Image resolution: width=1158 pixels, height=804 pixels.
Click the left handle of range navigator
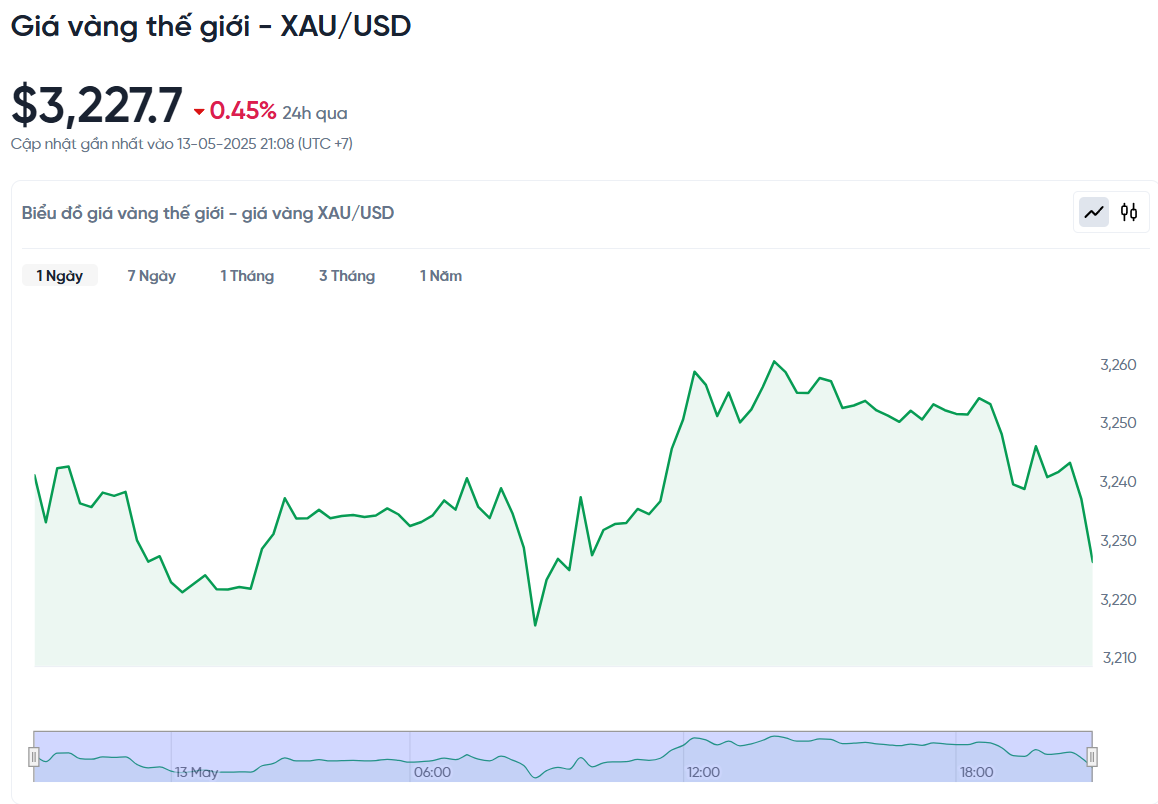tap(34, 756)
